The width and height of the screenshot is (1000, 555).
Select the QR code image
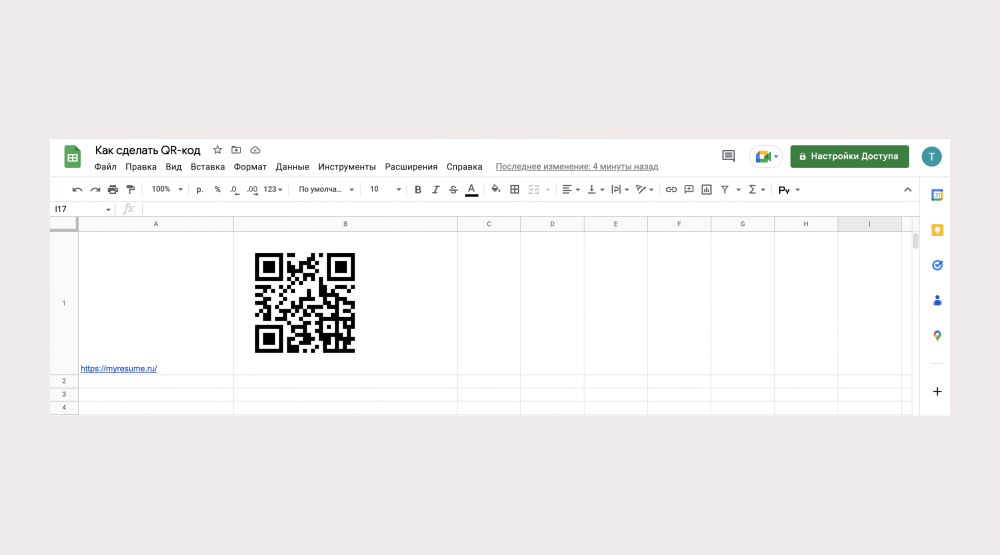[x=305, y=303]
